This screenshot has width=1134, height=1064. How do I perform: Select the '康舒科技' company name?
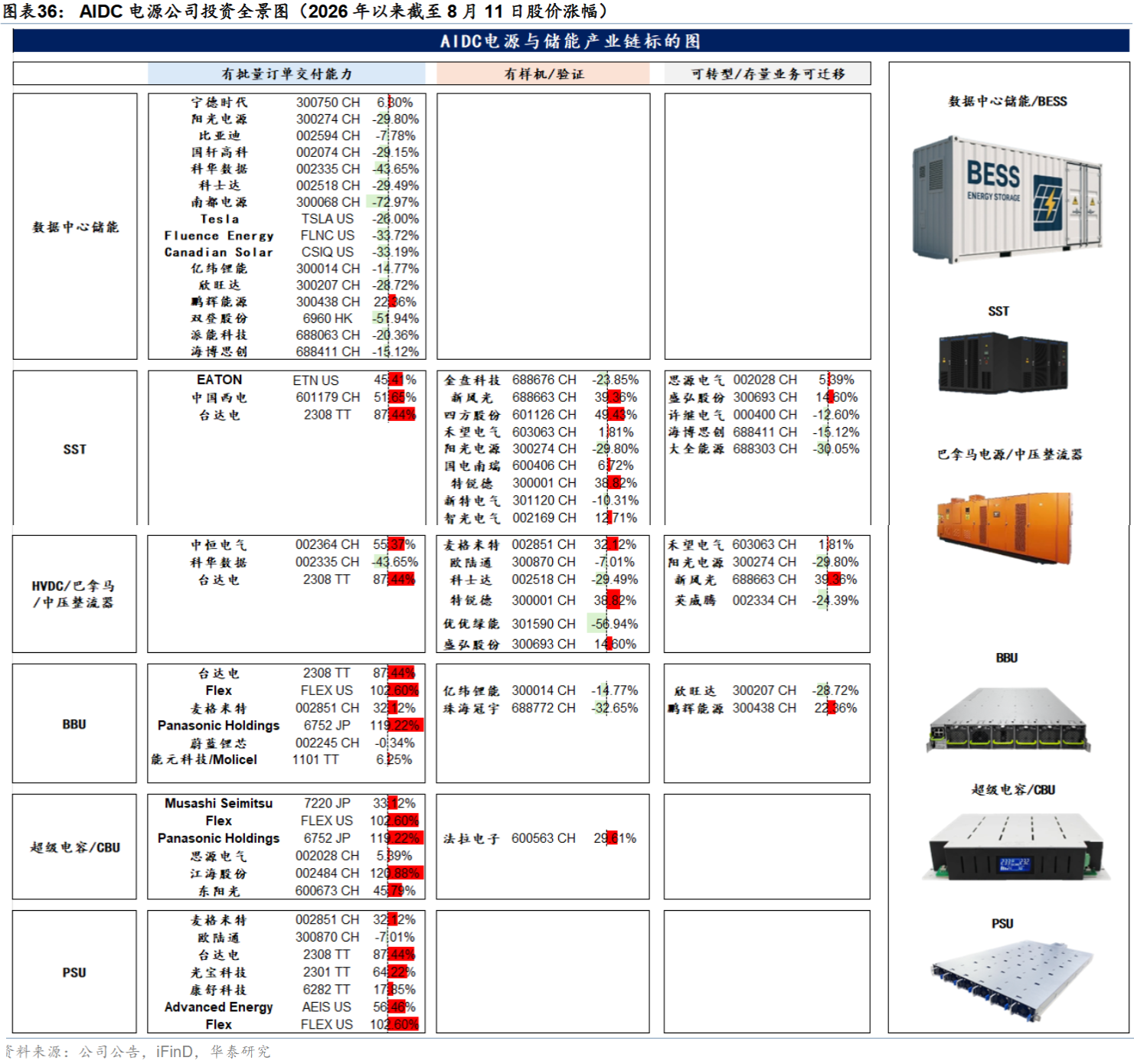click(219, 990)
